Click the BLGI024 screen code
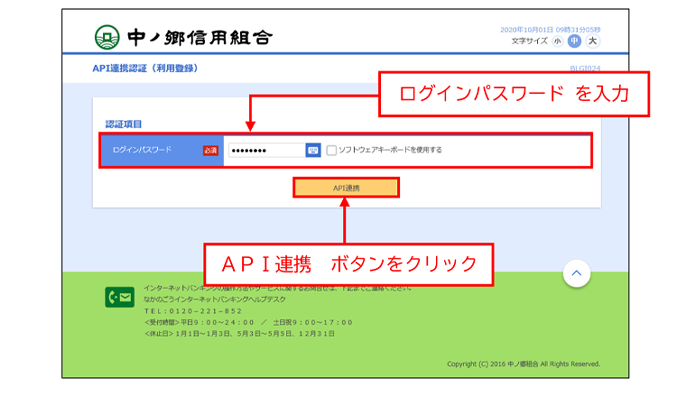The height and width of the screenshot is (394, 680). [x=585, y=68]
